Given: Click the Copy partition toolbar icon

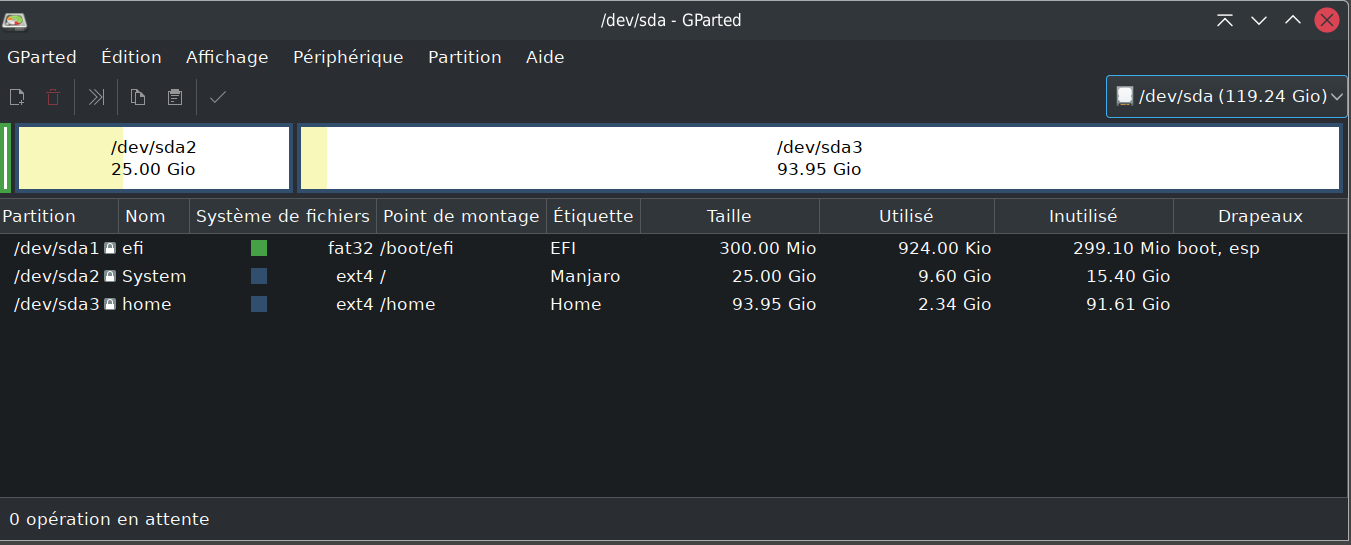Looking at the screenshot, I should click(138, 97).
